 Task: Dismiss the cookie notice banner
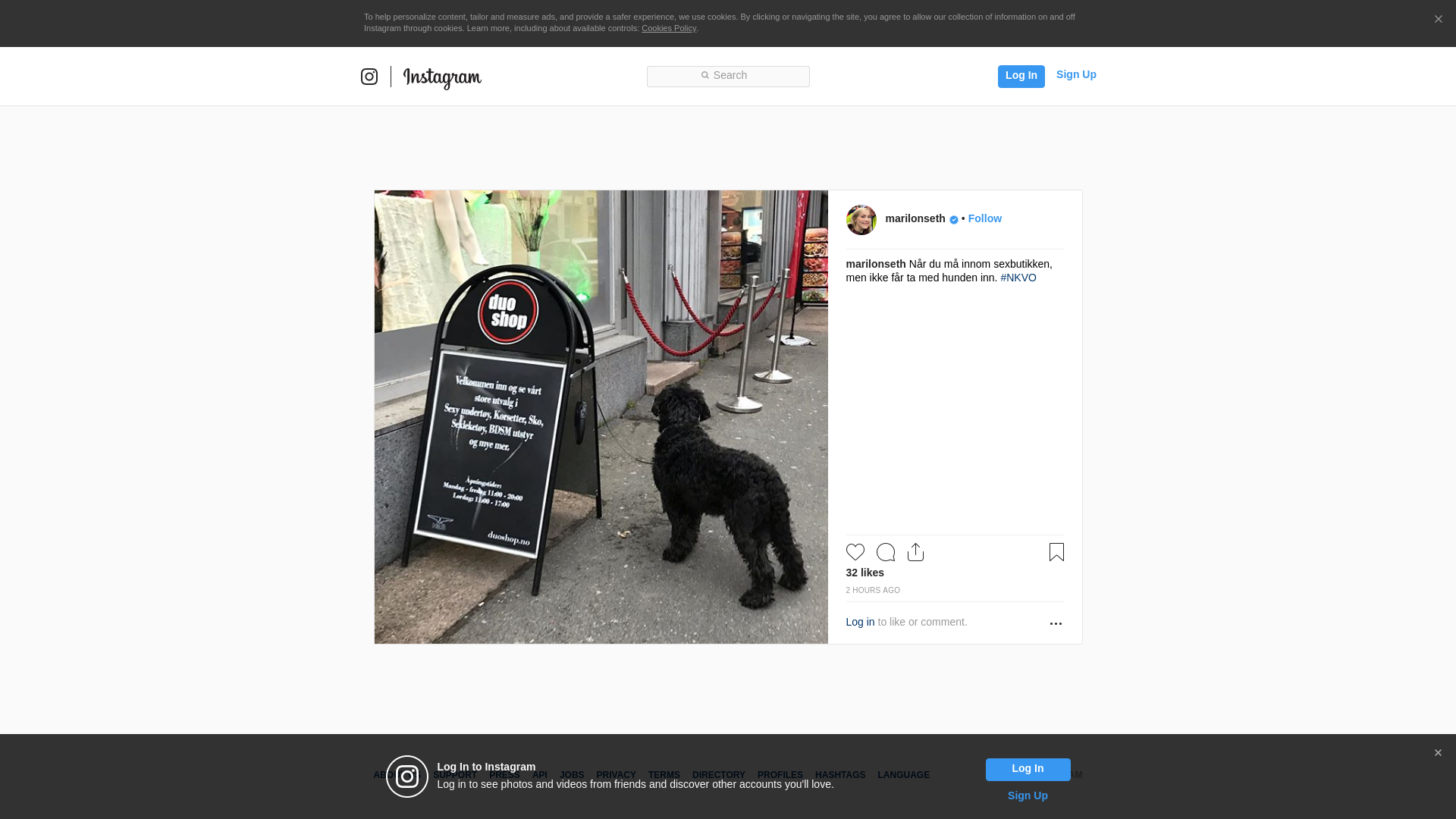pyautogui.click(x=1438, y=20)
